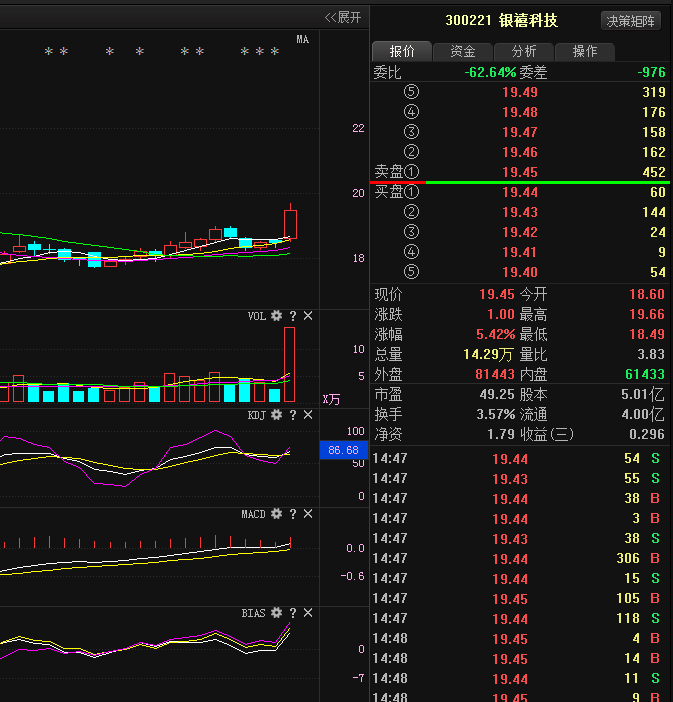Close the KDJ indicator panel

[308, 415]
